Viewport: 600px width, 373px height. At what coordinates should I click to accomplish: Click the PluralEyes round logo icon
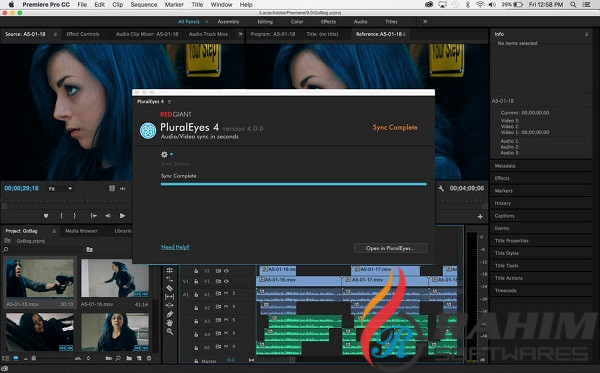coord(148,130)
